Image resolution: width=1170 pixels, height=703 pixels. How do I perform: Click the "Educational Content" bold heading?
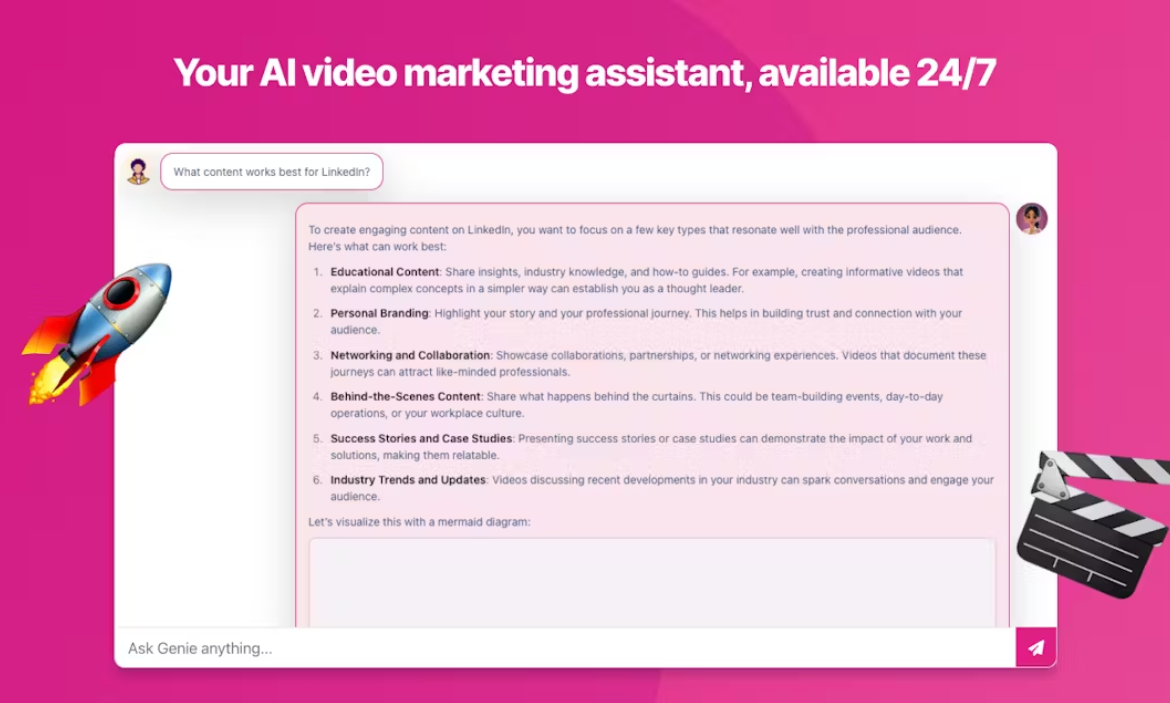click(385, 272)
